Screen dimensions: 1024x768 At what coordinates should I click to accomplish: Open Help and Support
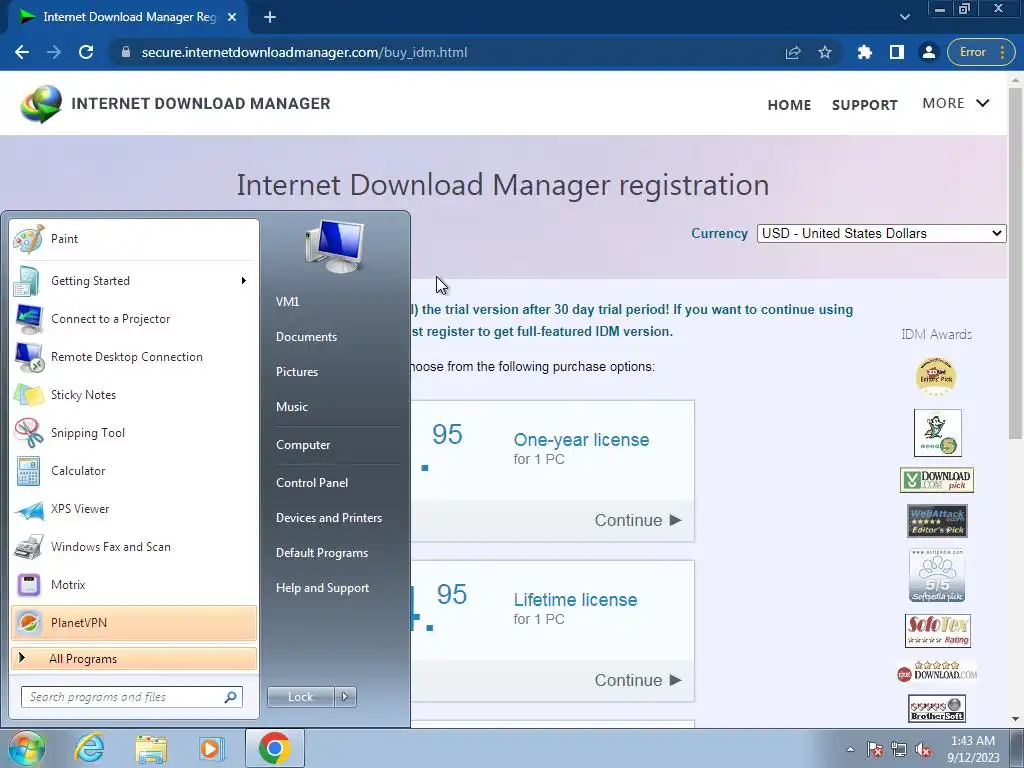pos(322,588)
